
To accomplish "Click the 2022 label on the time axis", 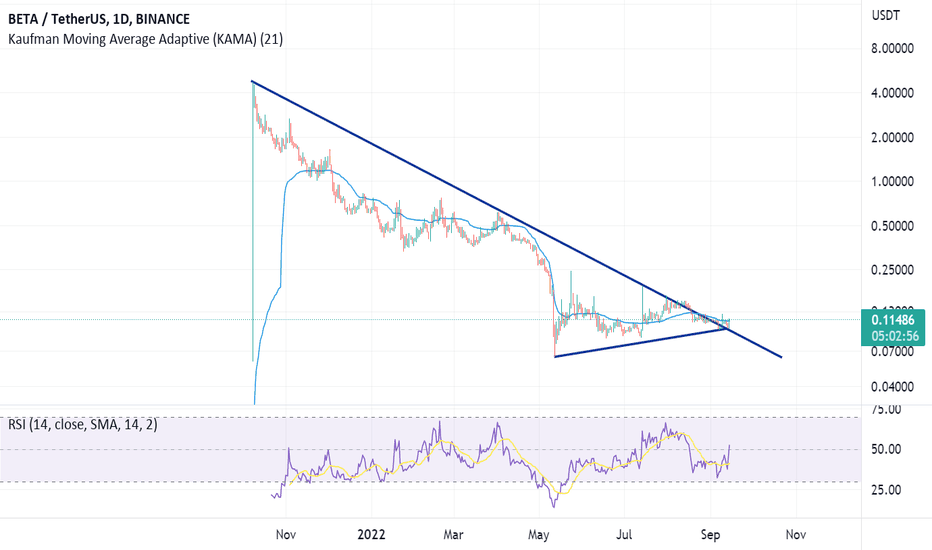I will pyautogui.click(x=371, y=535).
